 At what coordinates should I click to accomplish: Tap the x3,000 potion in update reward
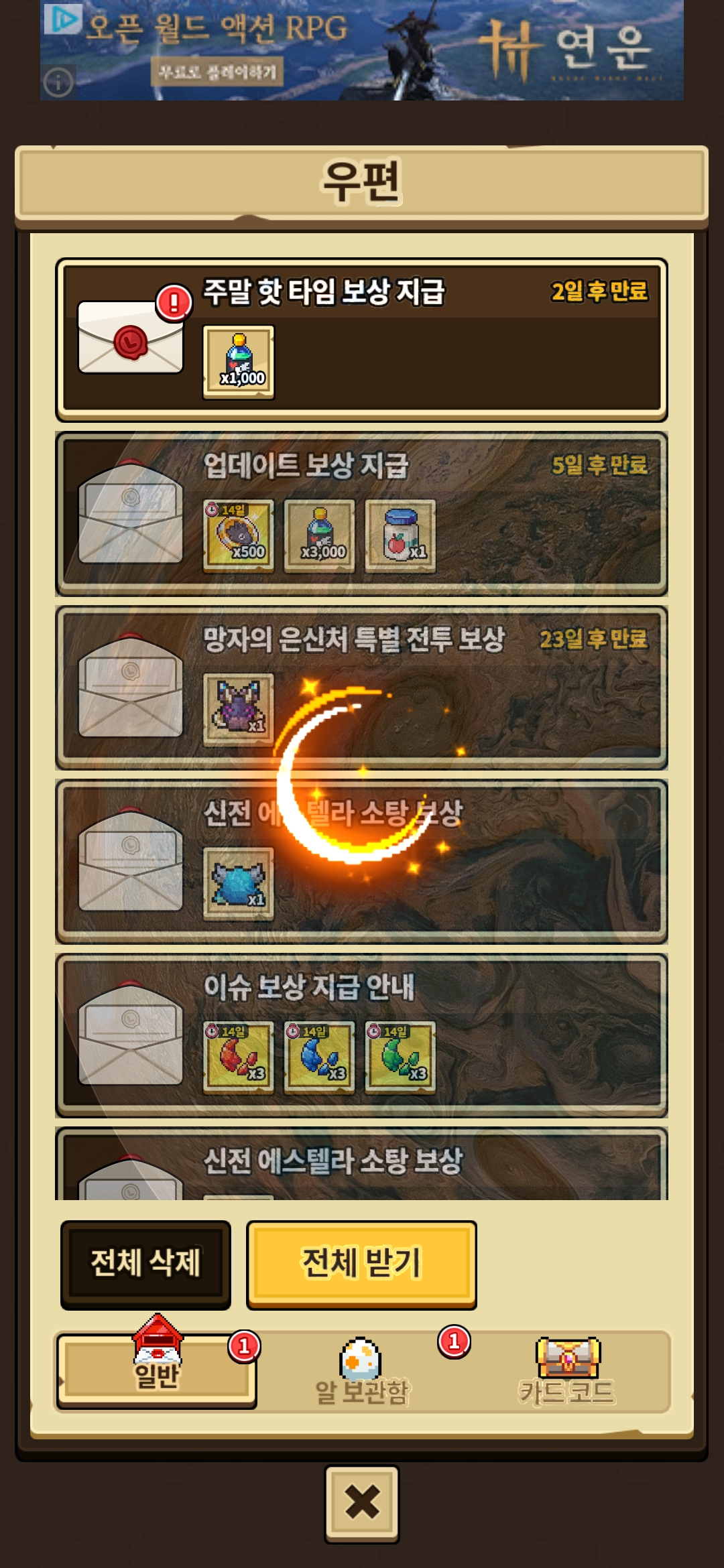[320, 535]
